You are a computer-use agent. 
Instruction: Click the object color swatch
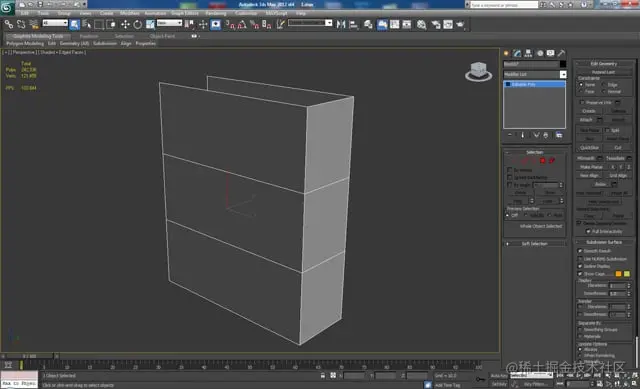click(563, 64)
